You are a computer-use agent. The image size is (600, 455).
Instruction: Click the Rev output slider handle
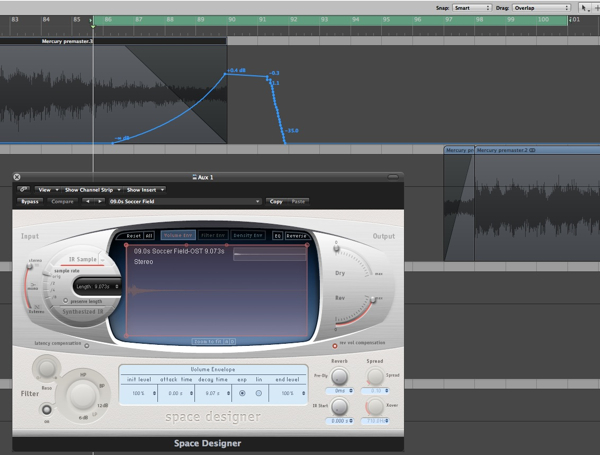click(373, 300)
